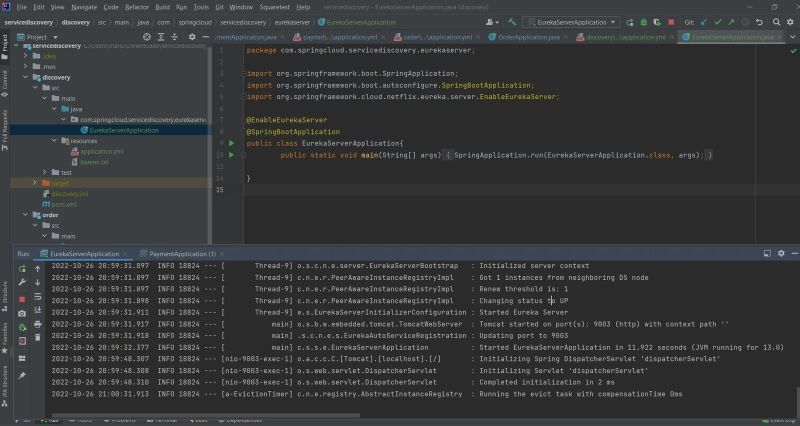Open user account dropdown in toolbar

(492, 22)
